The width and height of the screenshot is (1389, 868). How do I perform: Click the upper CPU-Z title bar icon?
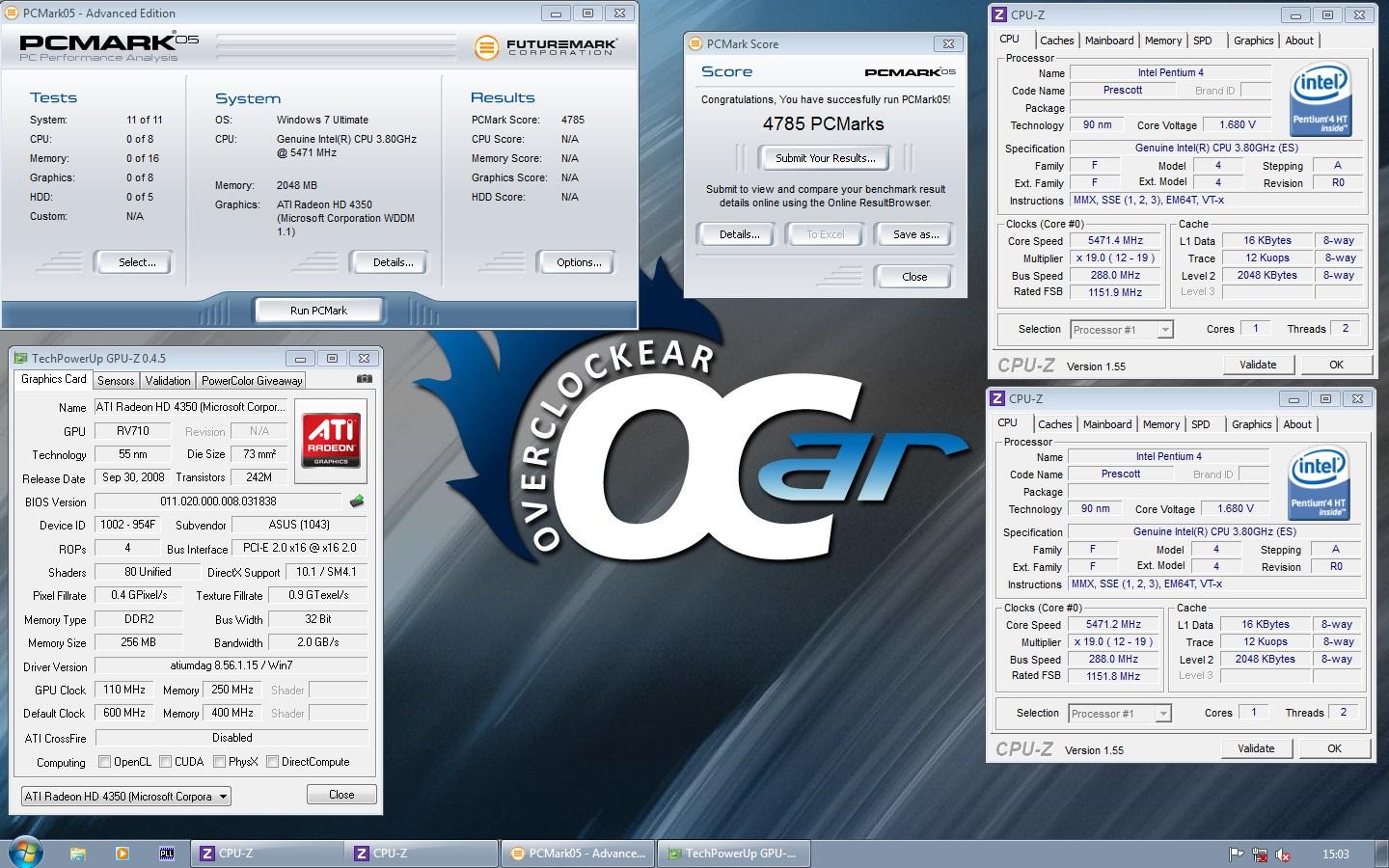click(x=999, y=15)
